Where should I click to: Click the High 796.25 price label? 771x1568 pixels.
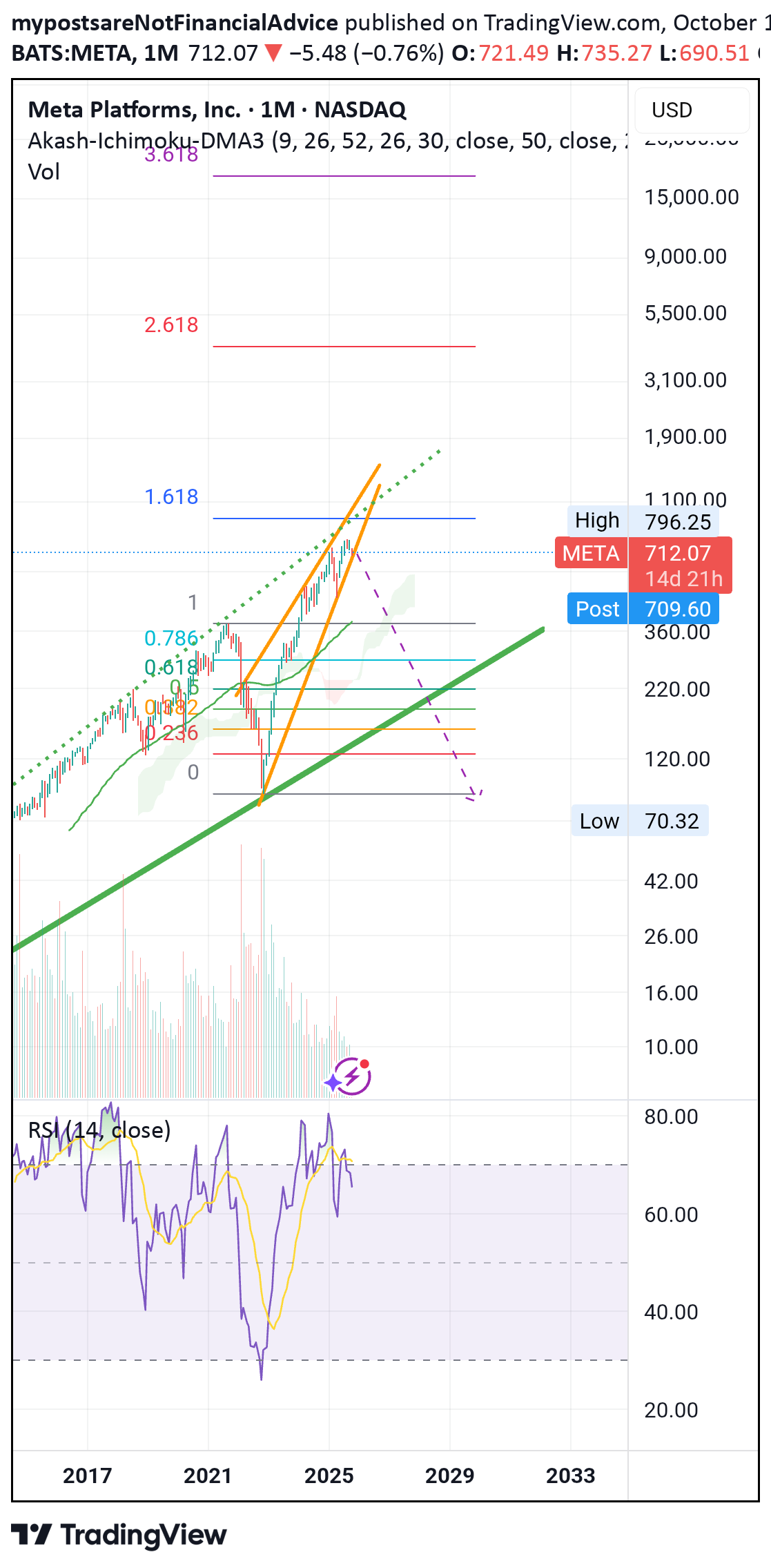pos(643,521)
